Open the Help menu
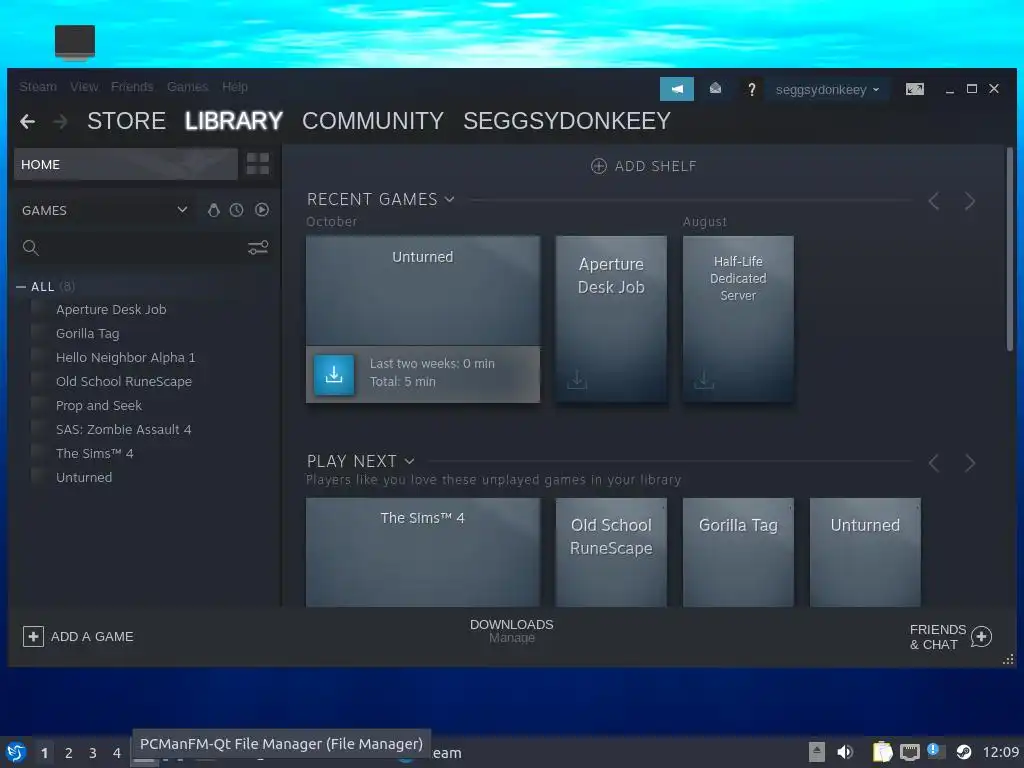Viewport: 1024px width, 768px height. pos(234,87)
